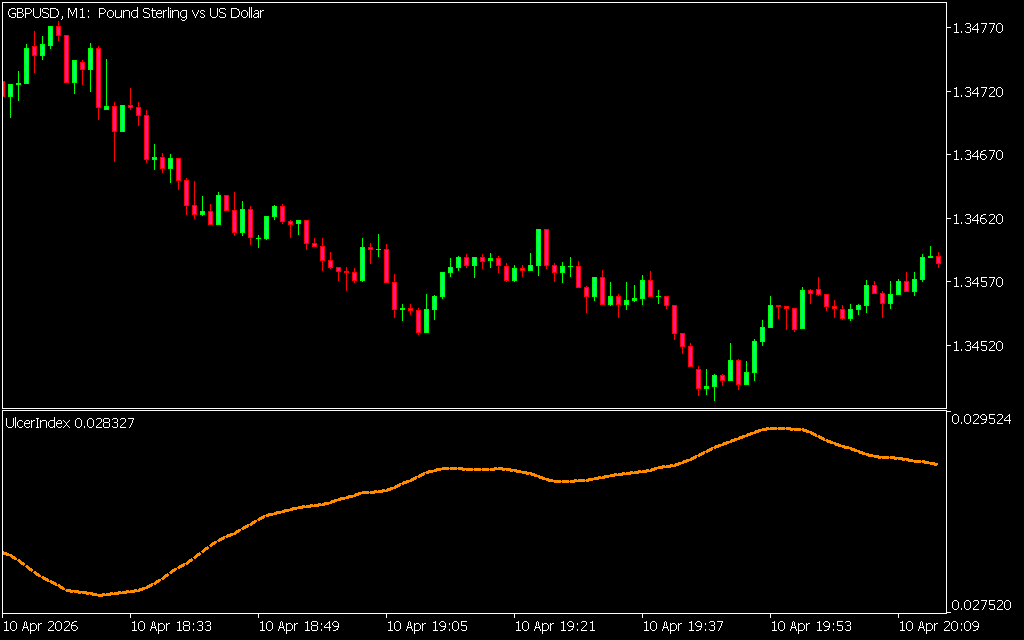Select the 10 Apr 19:53 time label

pyautogui.click(x=810, y=627)
